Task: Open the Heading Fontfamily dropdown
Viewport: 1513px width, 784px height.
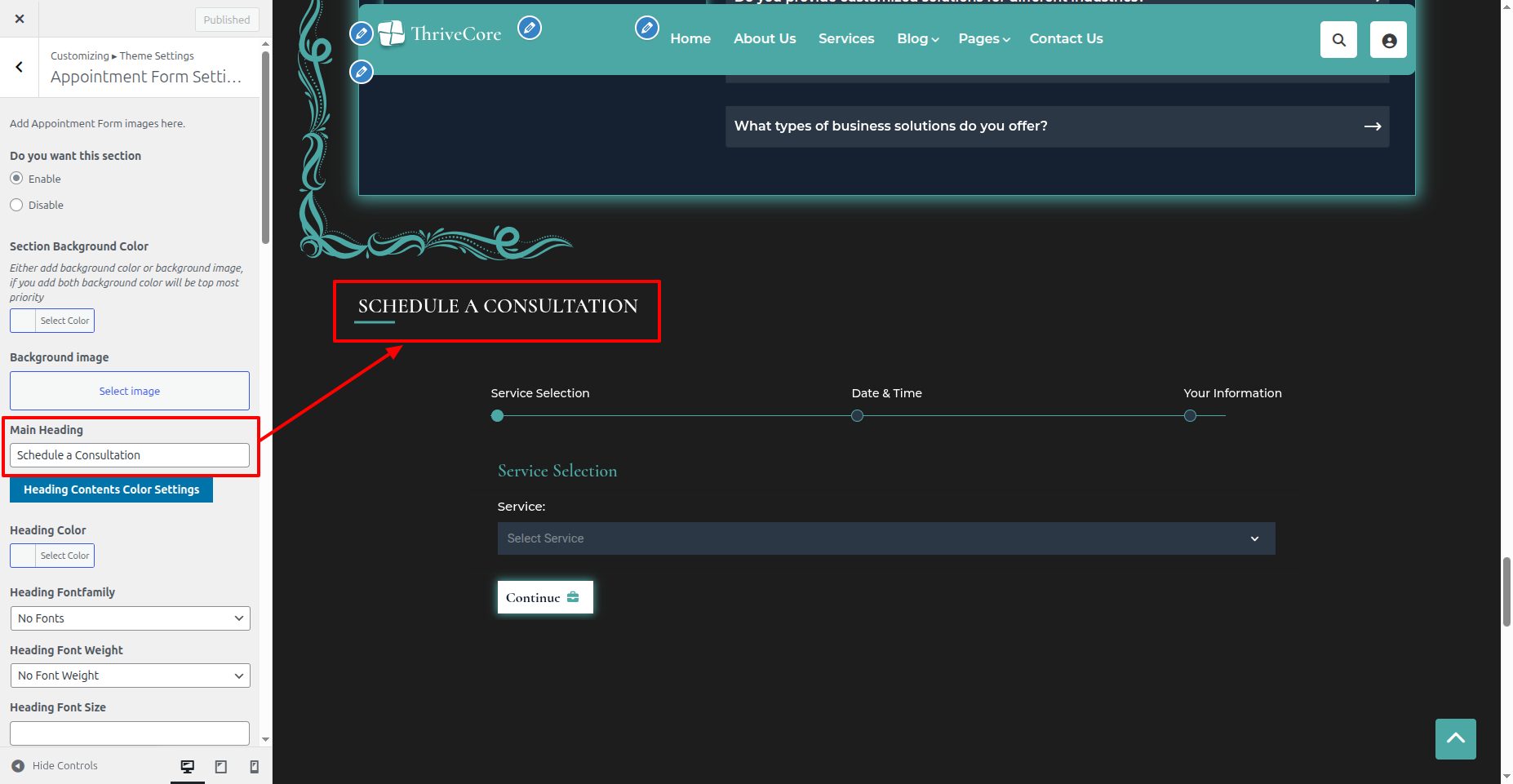Action: click(130, 618)
